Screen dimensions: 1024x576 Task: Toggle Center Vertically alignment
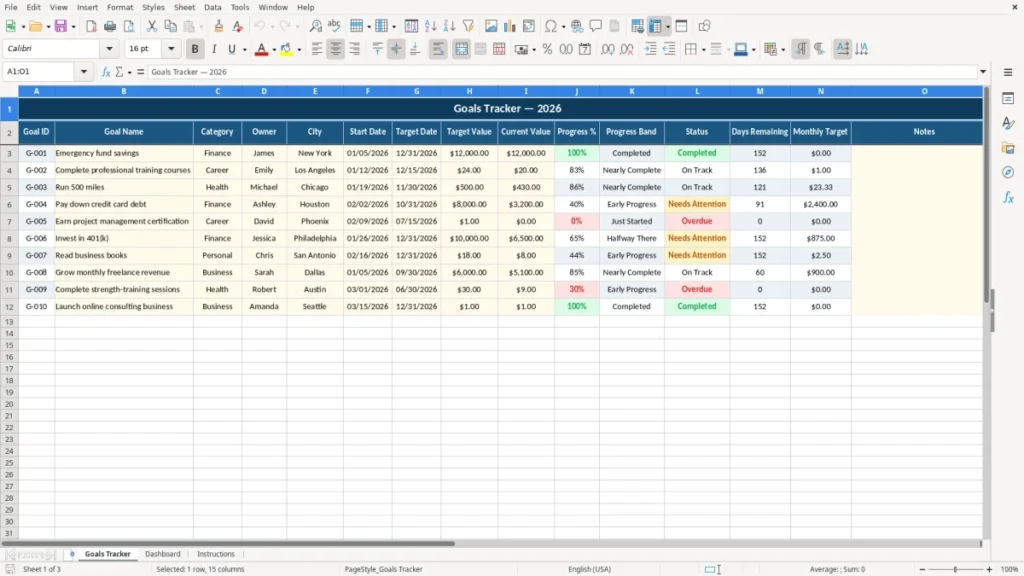(x=396, y=49)
